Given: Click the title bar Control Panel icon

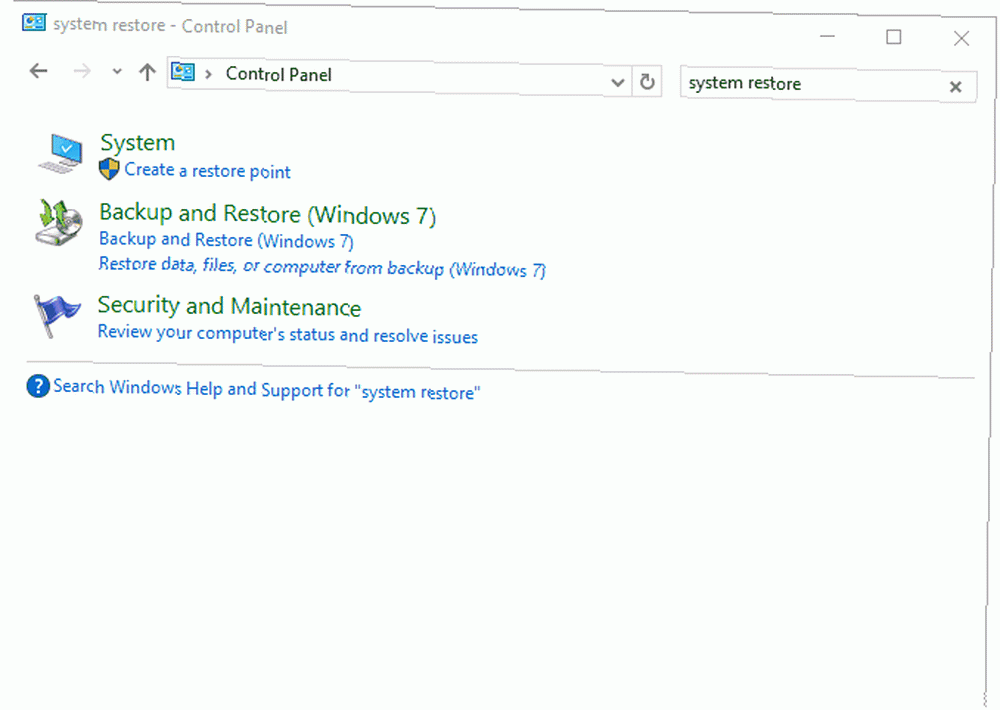Looking at the screenshot, I should point(34,22).
